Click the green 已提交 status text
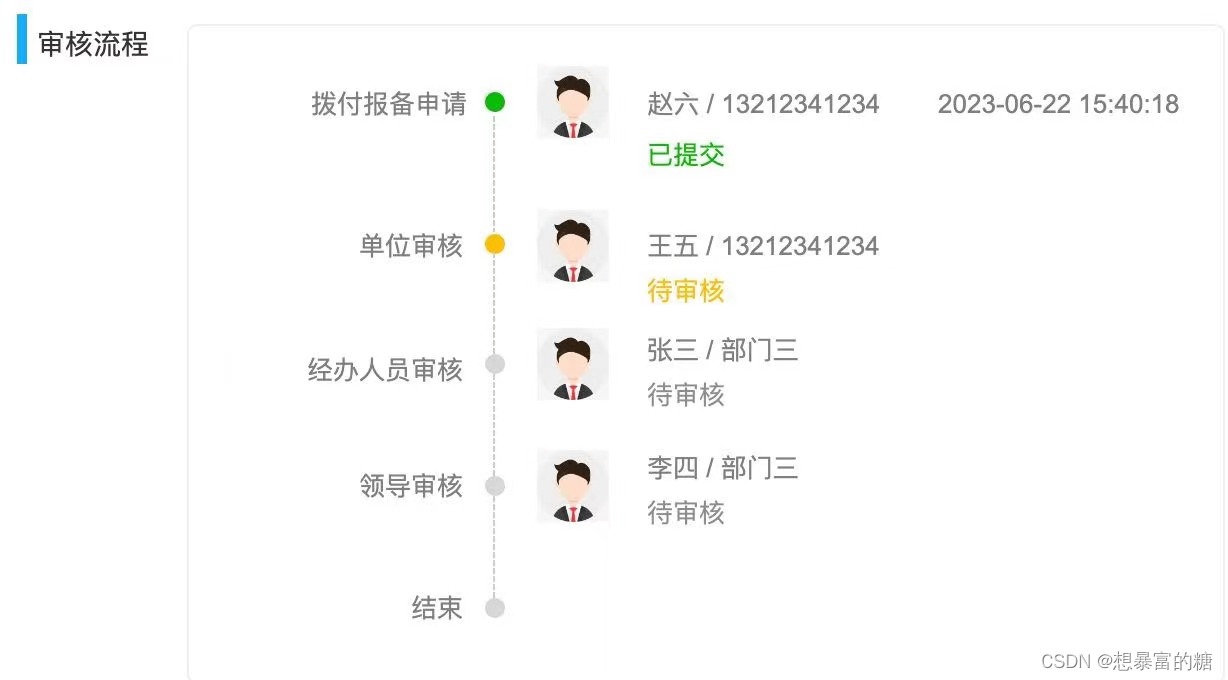The width and height of the screenshot is (1228, 680). tap(686, 155)
